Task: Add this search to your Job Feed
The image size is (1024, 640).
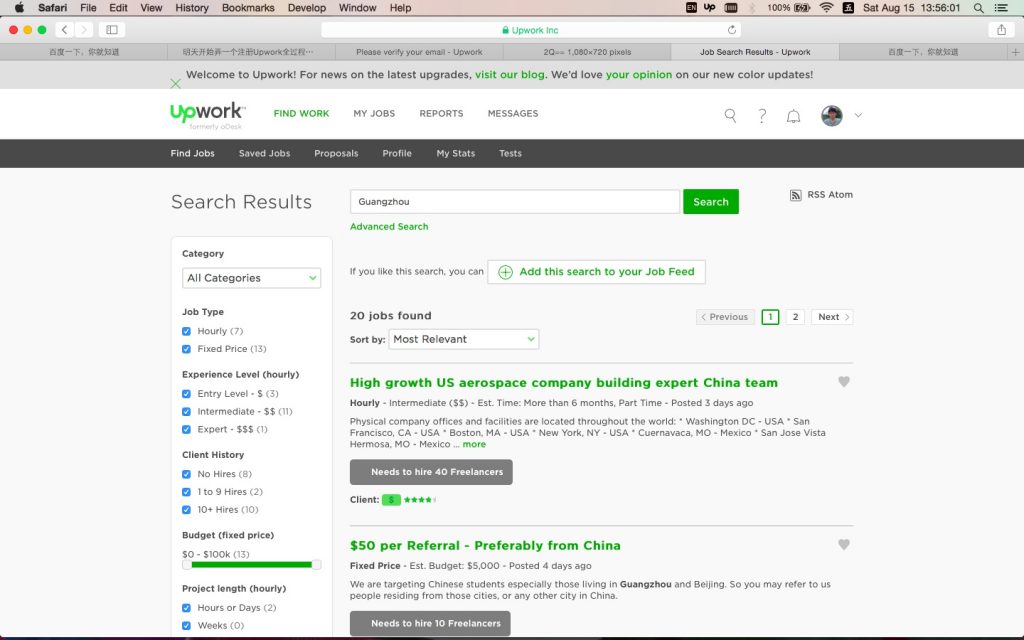Action: click(x=596, y=272)
